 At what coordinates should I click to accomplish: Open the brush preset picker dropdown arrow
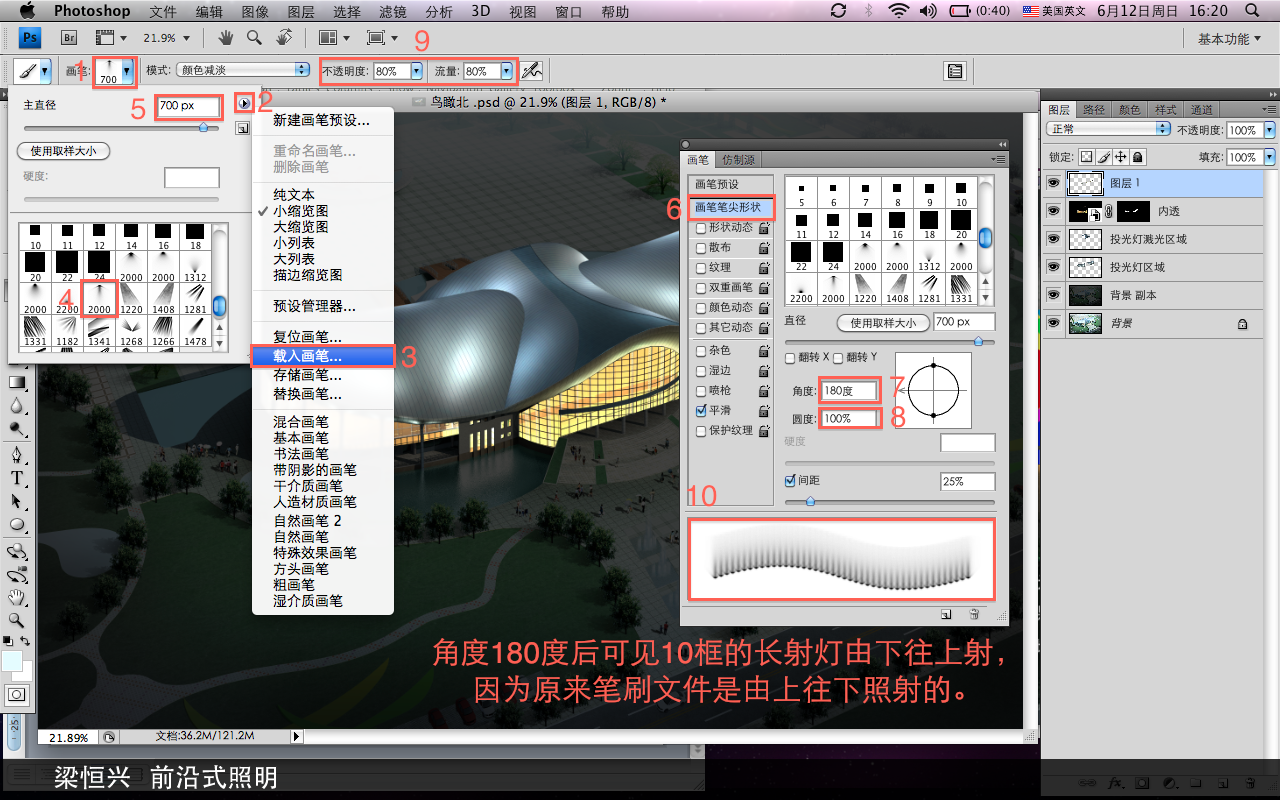point(126,72)
